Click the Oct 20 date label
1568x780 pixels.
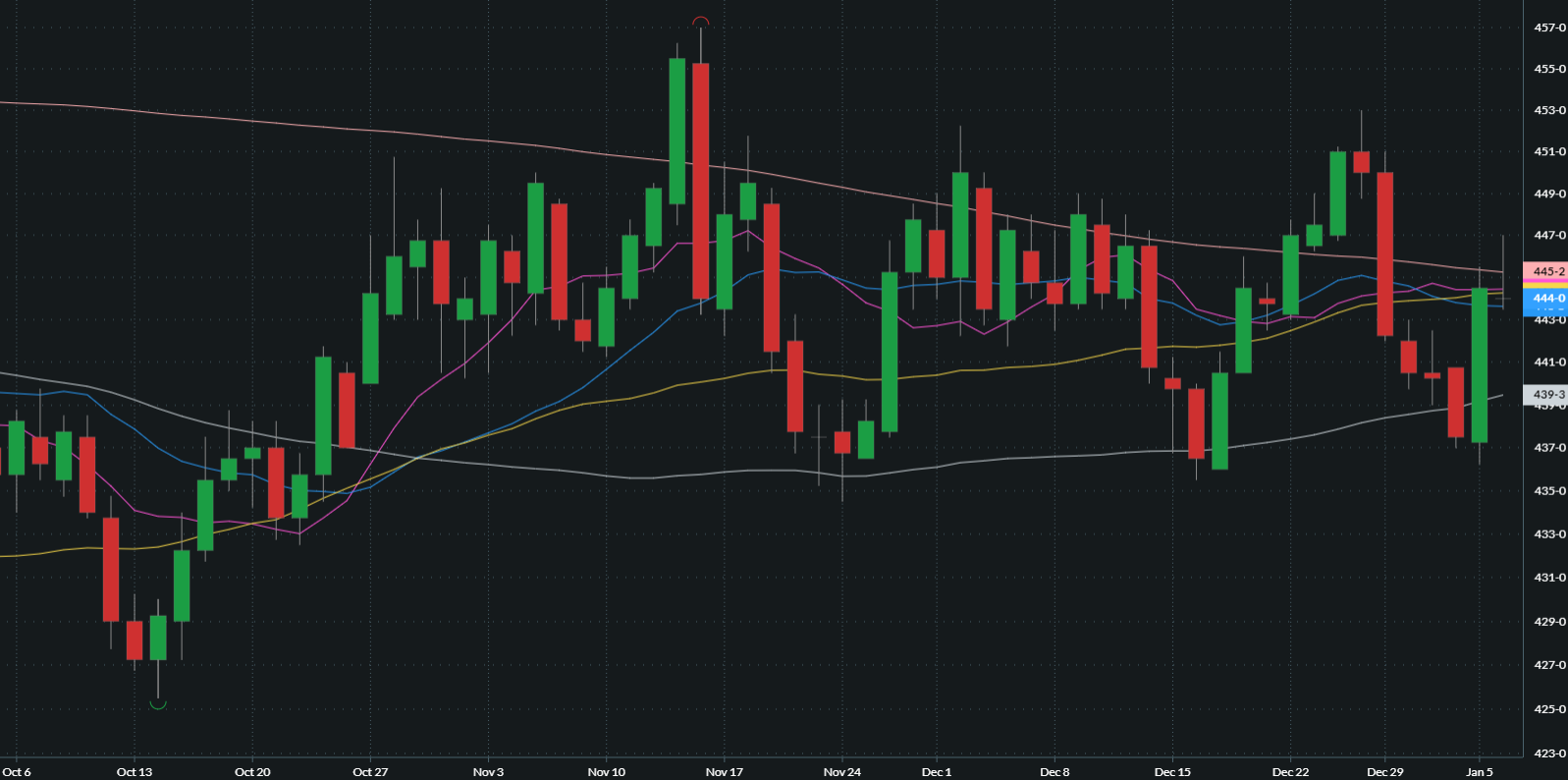[x=252, y=772]
